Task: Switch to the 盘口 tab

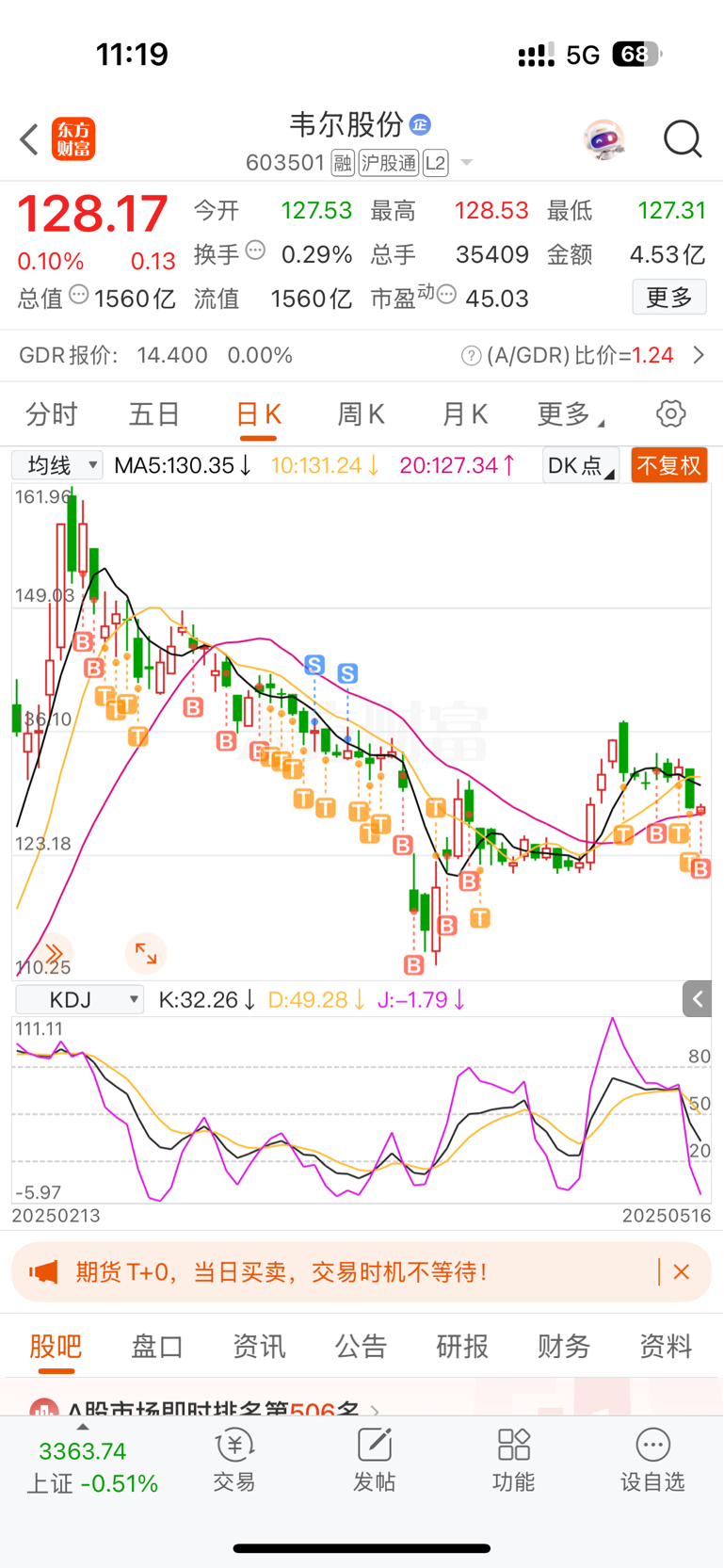Action: click(x=157, y=1346)
